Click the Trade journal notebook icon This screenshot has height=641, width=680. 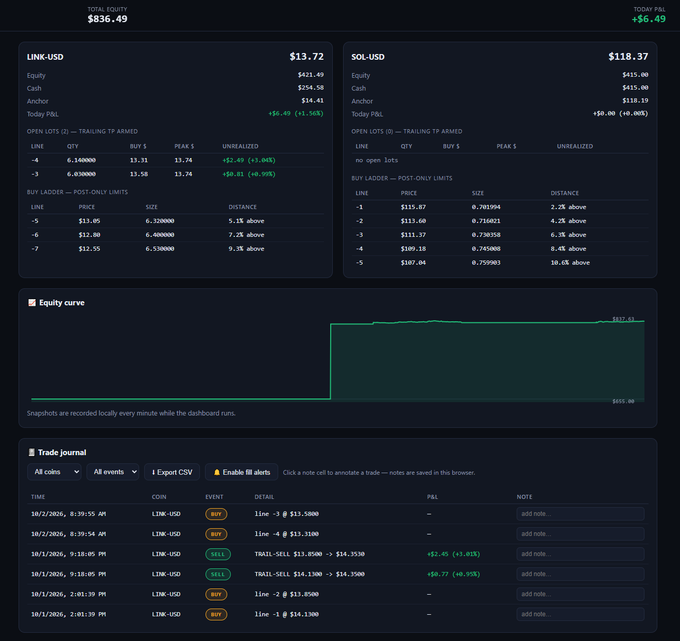(x=31, y=452)
